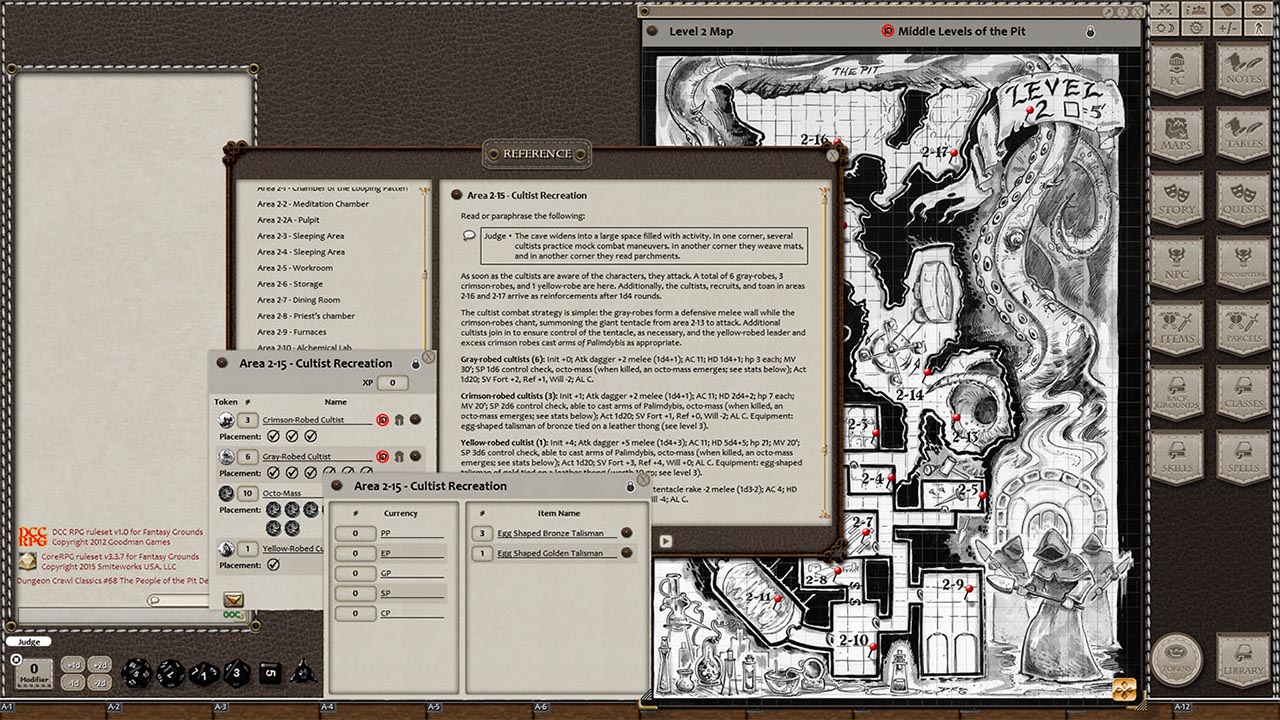
Task: Open Egg Shaped Bronze Talisman item link
Action: 552,534
